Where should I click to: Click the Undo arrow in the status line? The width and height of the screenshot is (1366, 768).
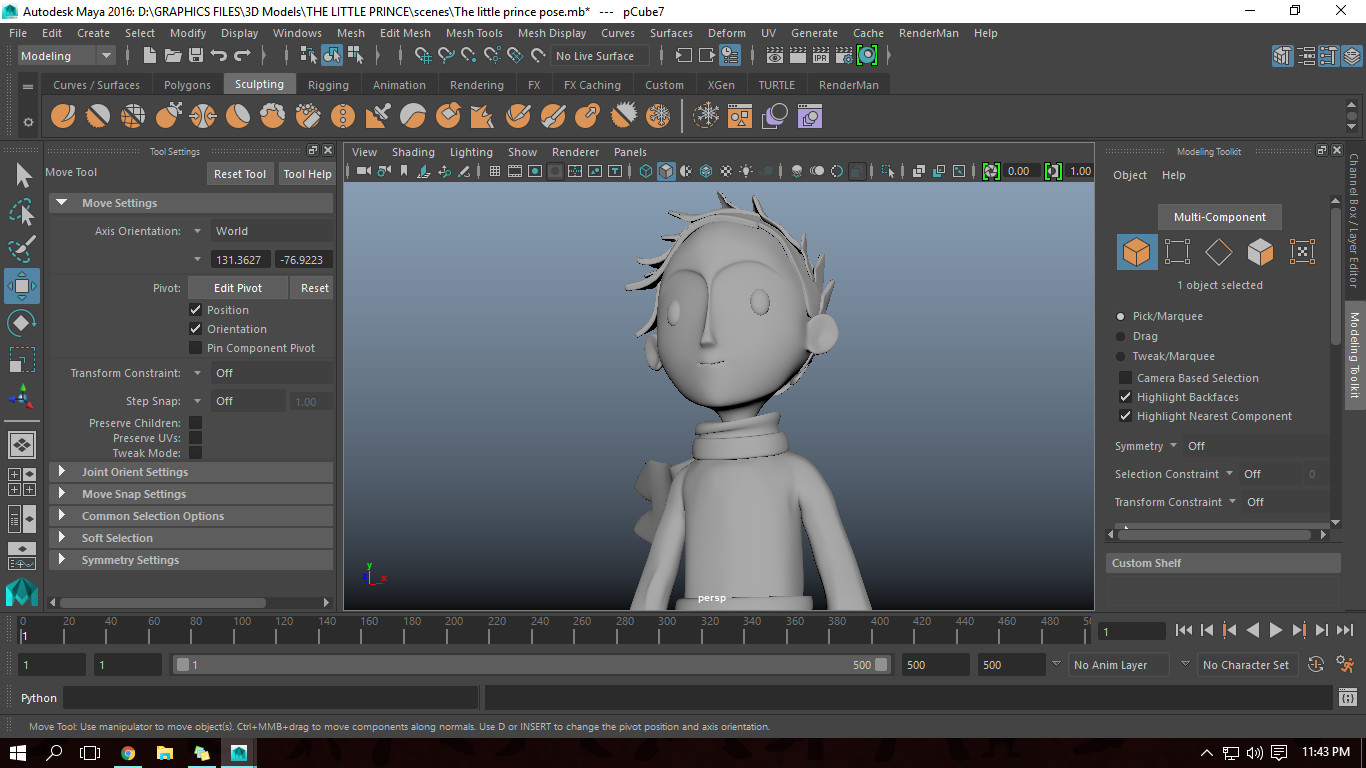219,56
